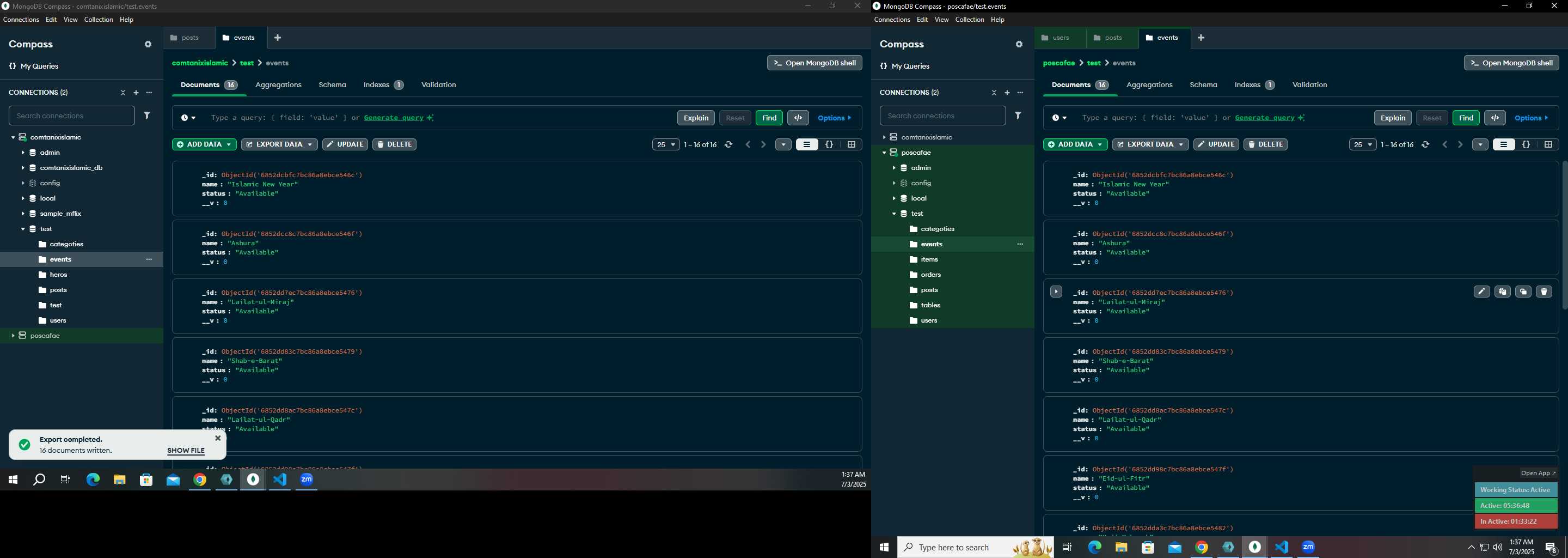This screenshot has width=1568, height=558.
Task: Select orders collection in poscafae sidebar
Action: 930,275
